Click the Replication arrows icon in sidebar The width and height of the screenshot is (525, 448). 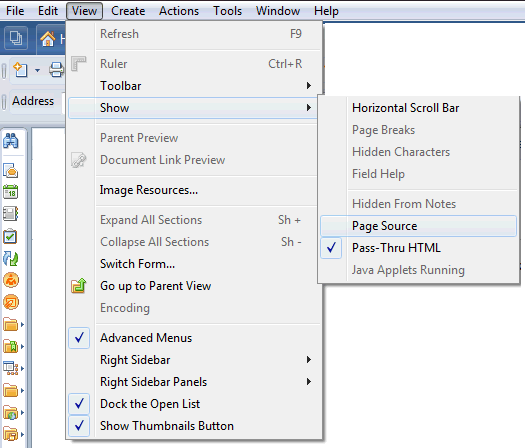11,258
